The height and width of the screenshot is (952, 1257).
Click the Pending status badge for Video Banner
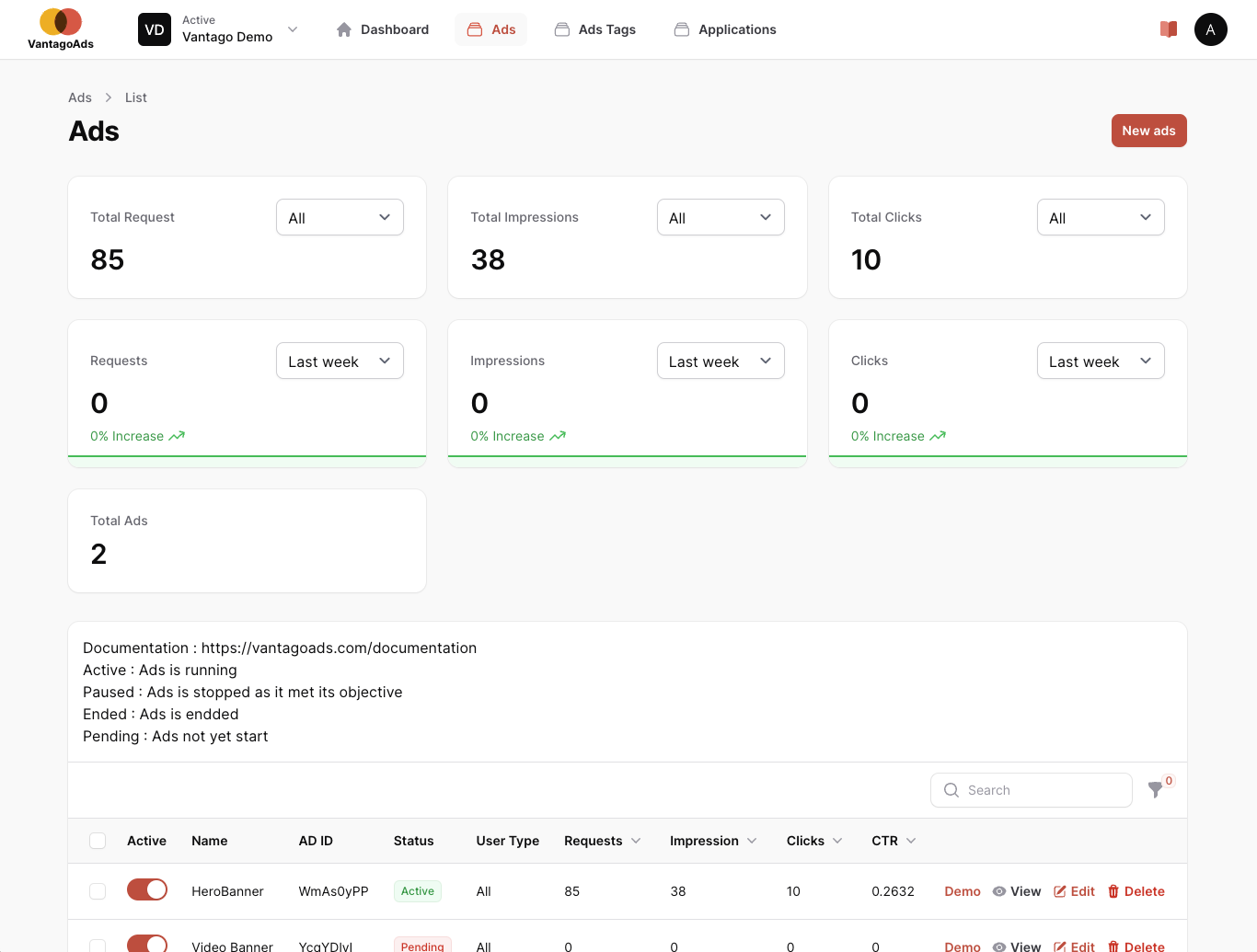422,945
